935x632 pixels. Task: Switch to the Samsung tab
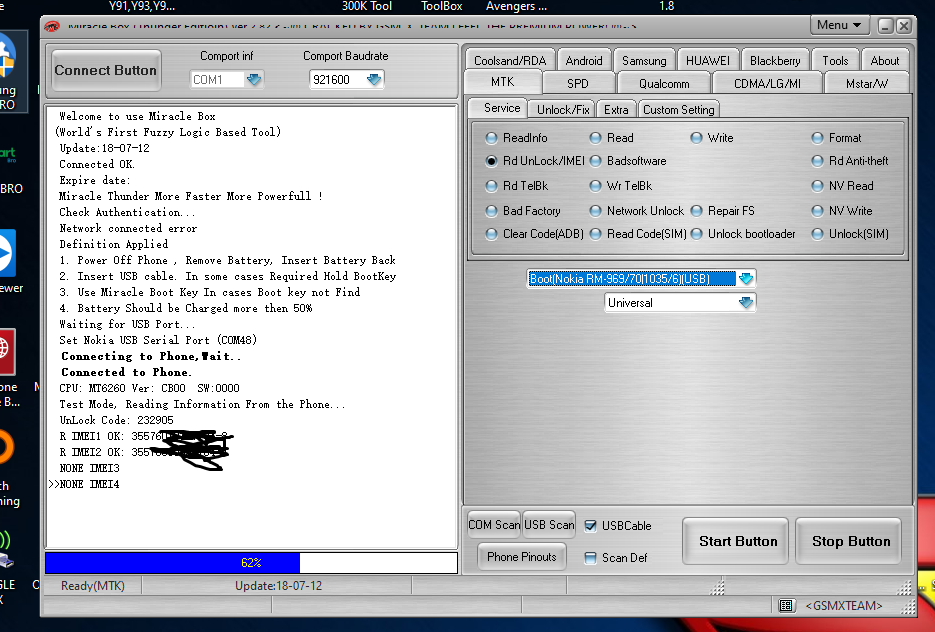[x=644, y=60]
